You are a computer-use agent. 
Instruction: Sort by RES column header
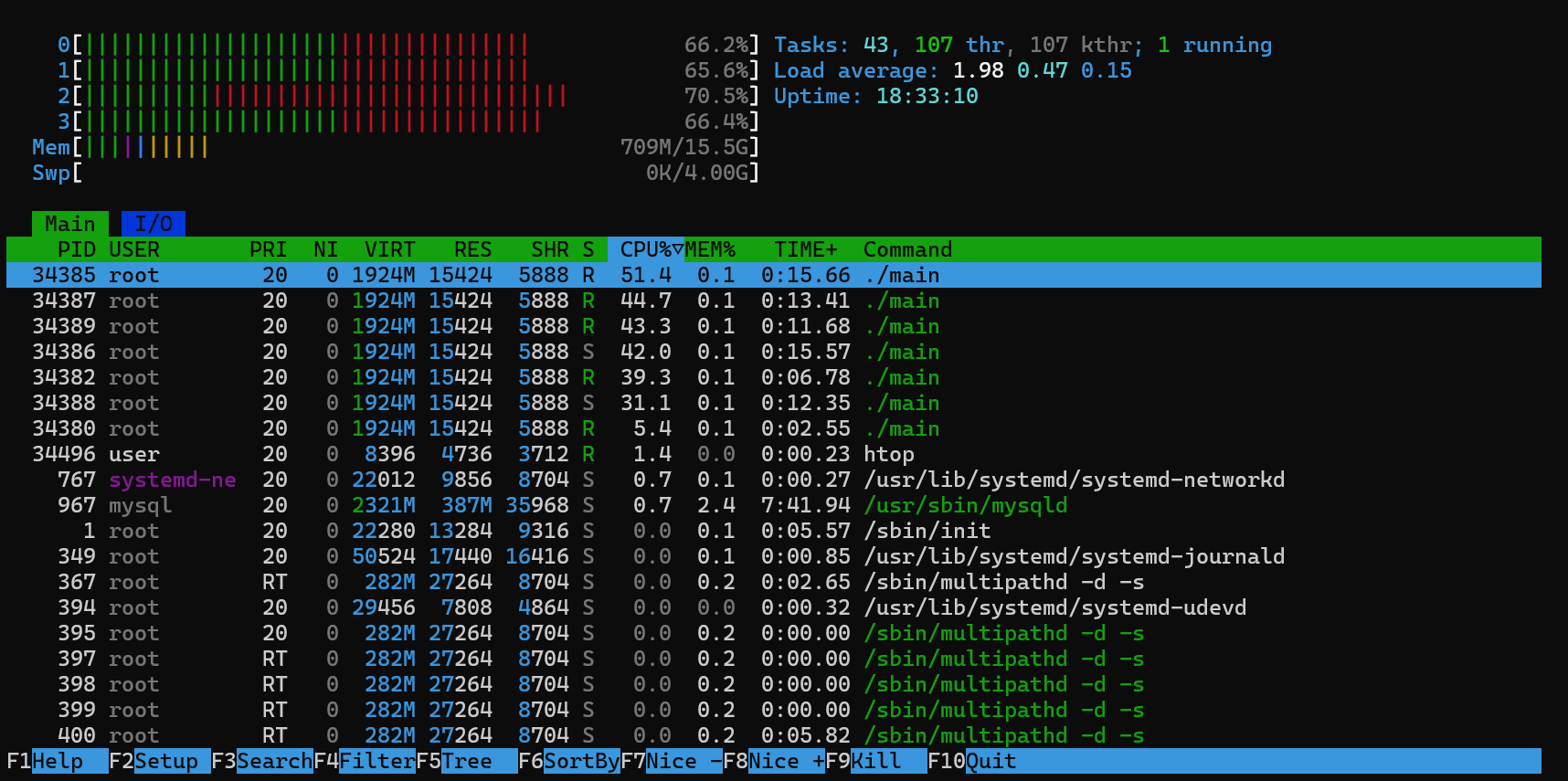(x=473, y=249)
